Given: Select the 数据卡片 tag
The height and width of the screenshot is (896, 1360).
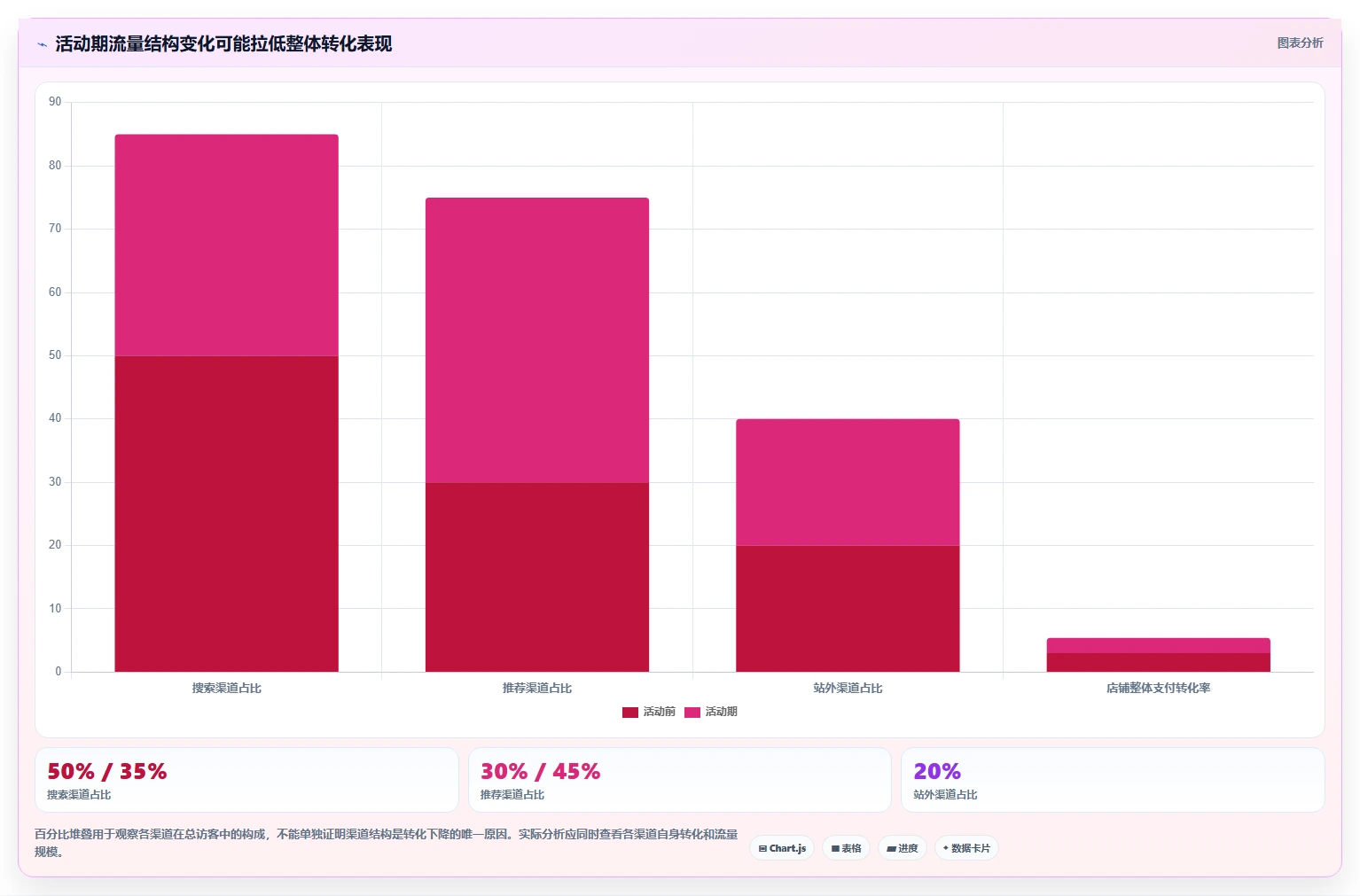Looking at the screenshot, I should tap(966, 848).
